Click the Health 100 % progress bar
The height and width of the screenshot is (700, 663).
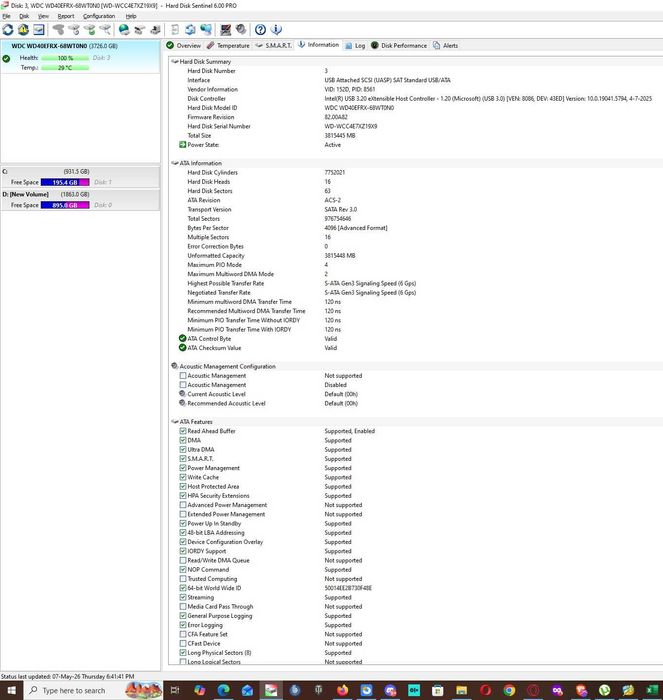[x=65, y=58]
